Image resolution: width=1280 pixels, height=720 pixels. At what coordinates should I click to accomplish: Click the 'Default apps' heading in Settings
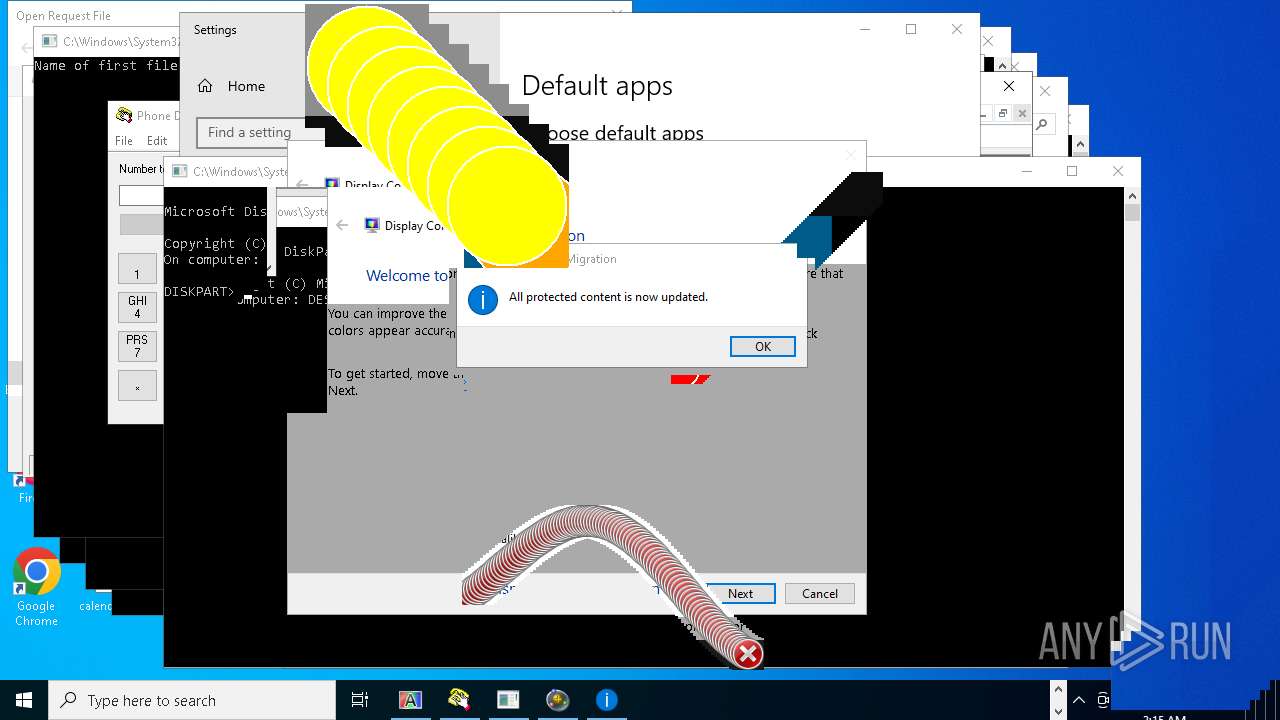pos(597,86)
